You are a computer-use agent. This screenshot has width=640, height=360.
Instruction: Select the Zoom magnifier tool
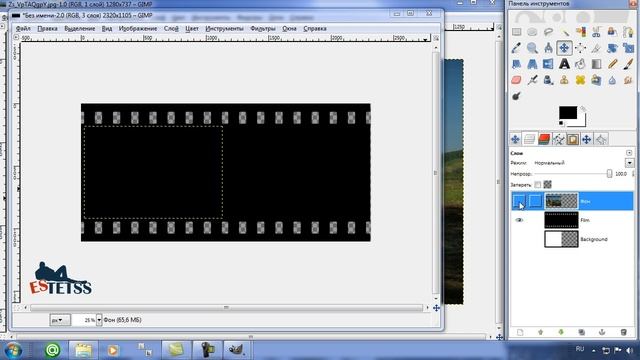532,48
